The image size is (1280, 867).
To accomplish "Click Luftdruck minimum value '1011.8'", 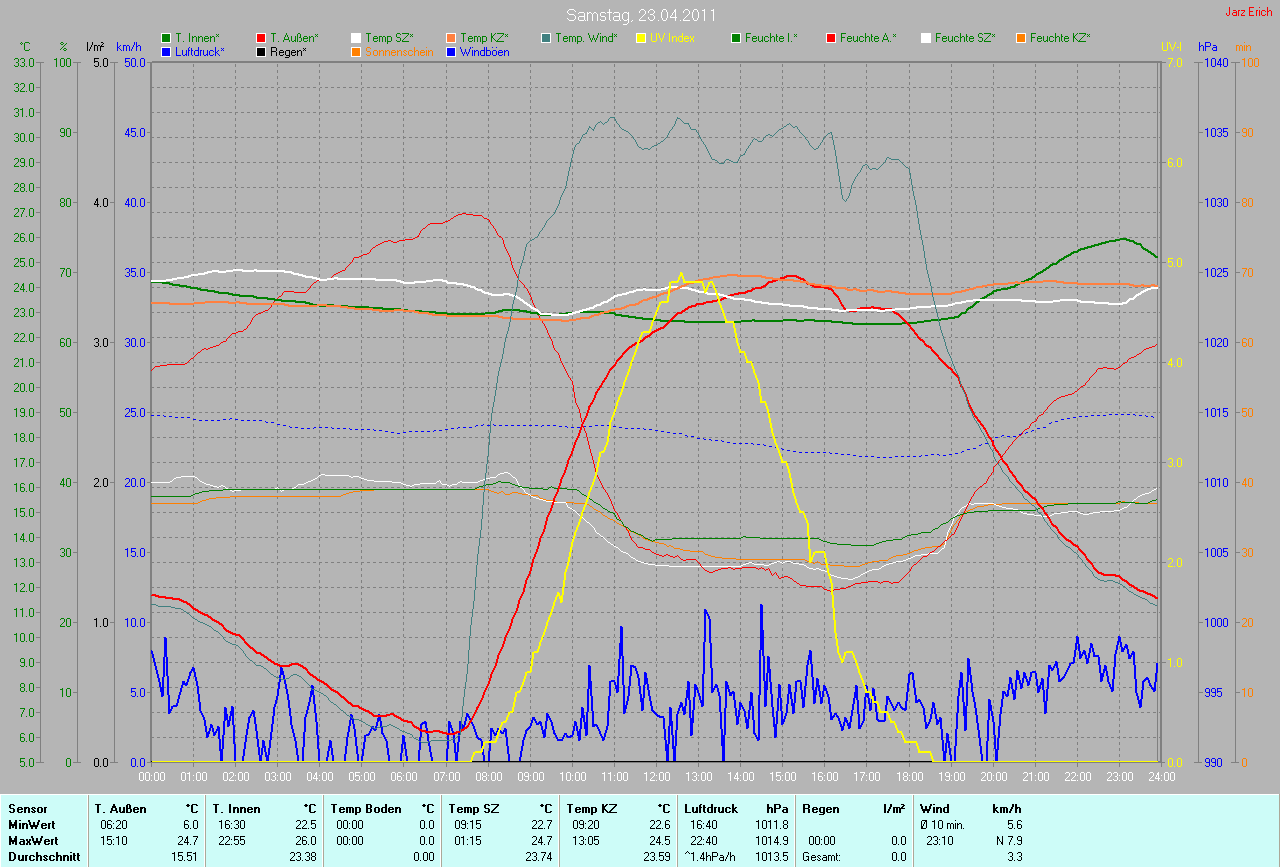I will [770, 825].
